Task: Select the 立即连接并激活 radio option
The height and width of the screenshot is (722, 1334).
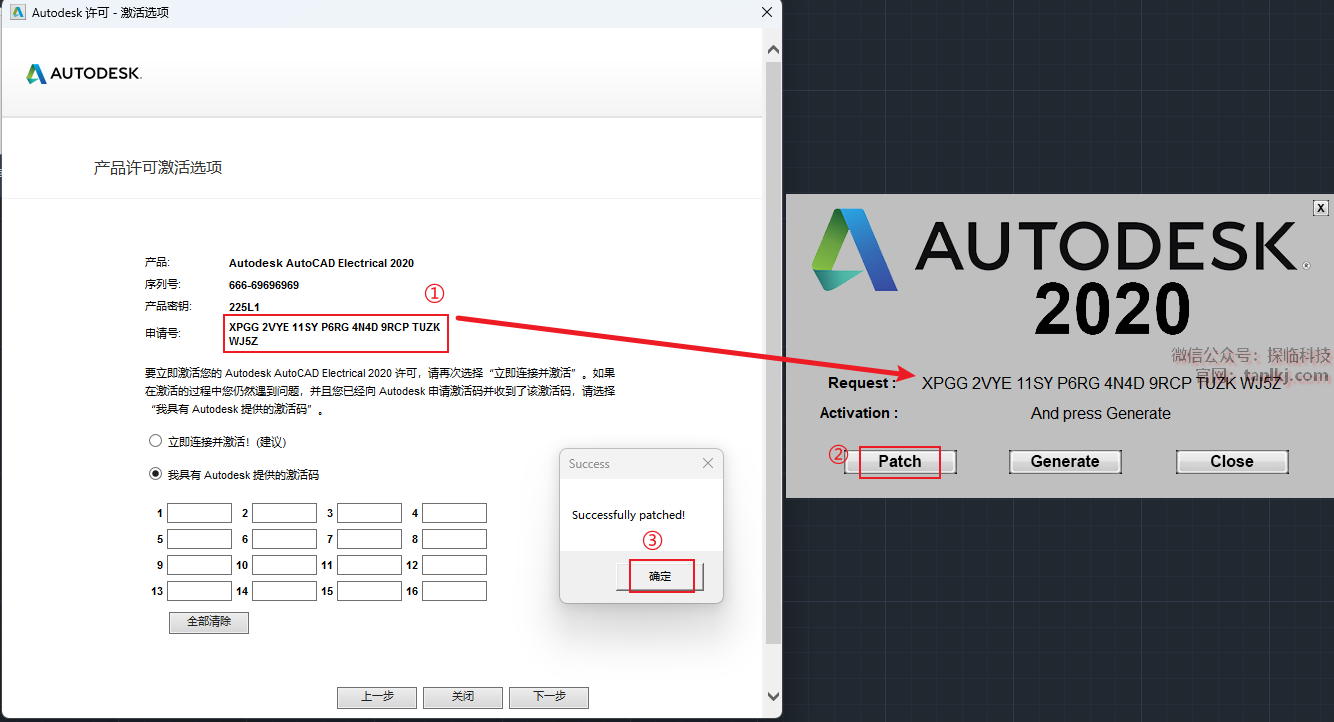Action: pyautogui.click(x=155, y=441)
